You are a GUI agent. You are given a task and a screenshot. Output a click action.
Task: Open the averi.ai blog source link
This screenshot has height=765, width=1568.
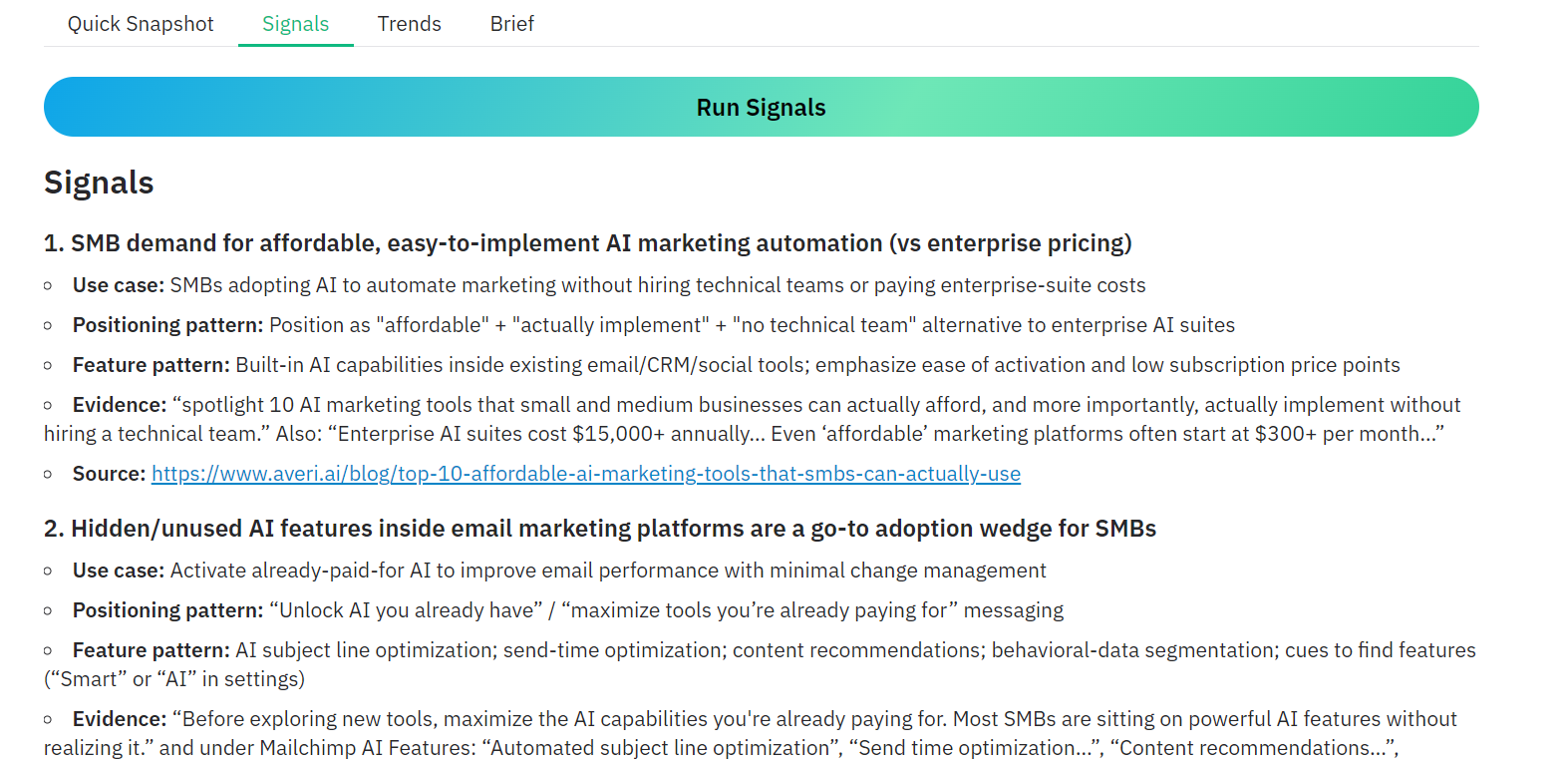pyautogui.click(x=585, y=474)
